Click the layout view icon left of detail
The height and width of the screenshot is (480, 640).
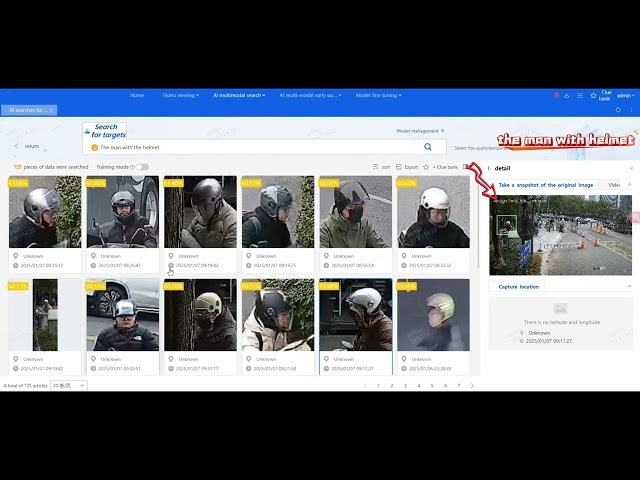pos(466,167)
